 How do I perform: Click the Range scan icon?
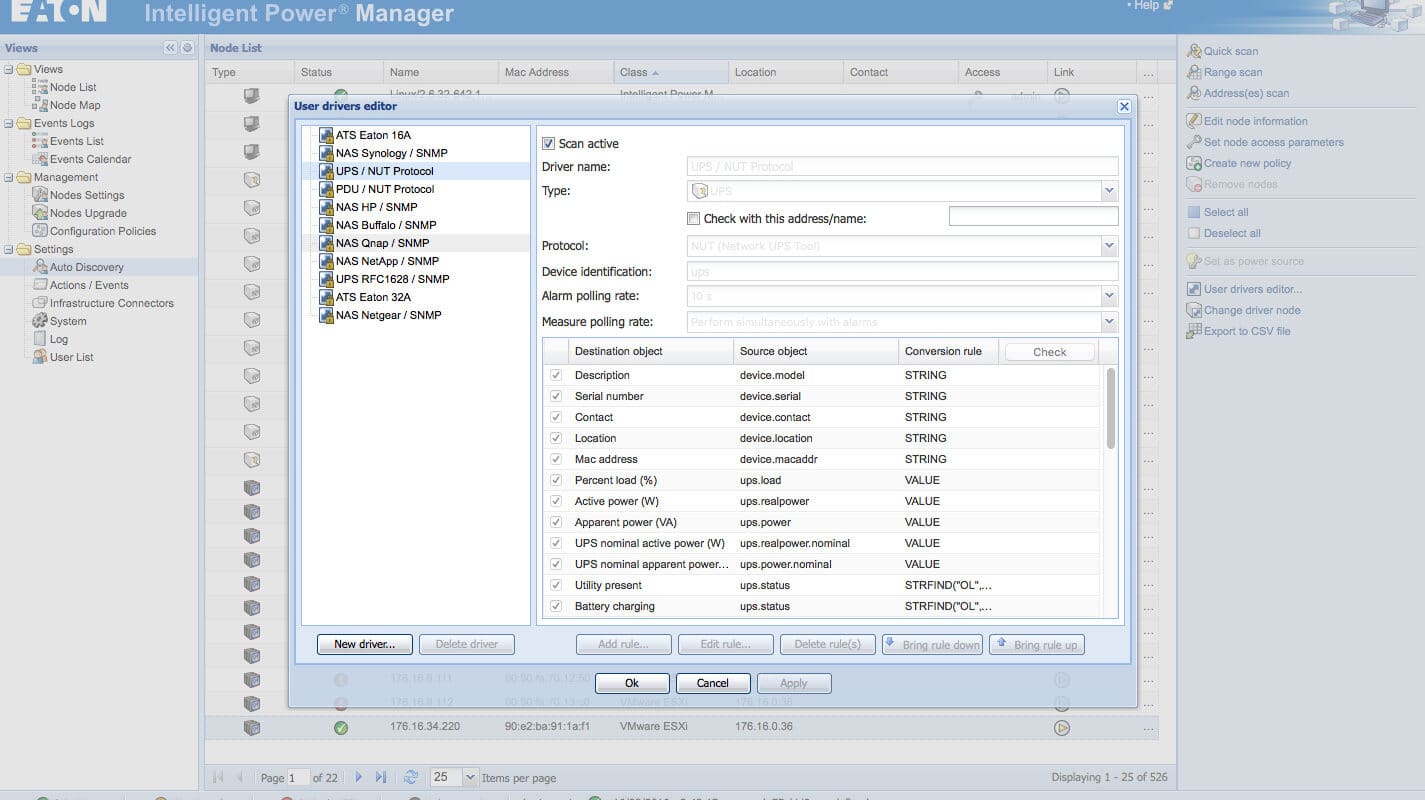click(1194, 72)
